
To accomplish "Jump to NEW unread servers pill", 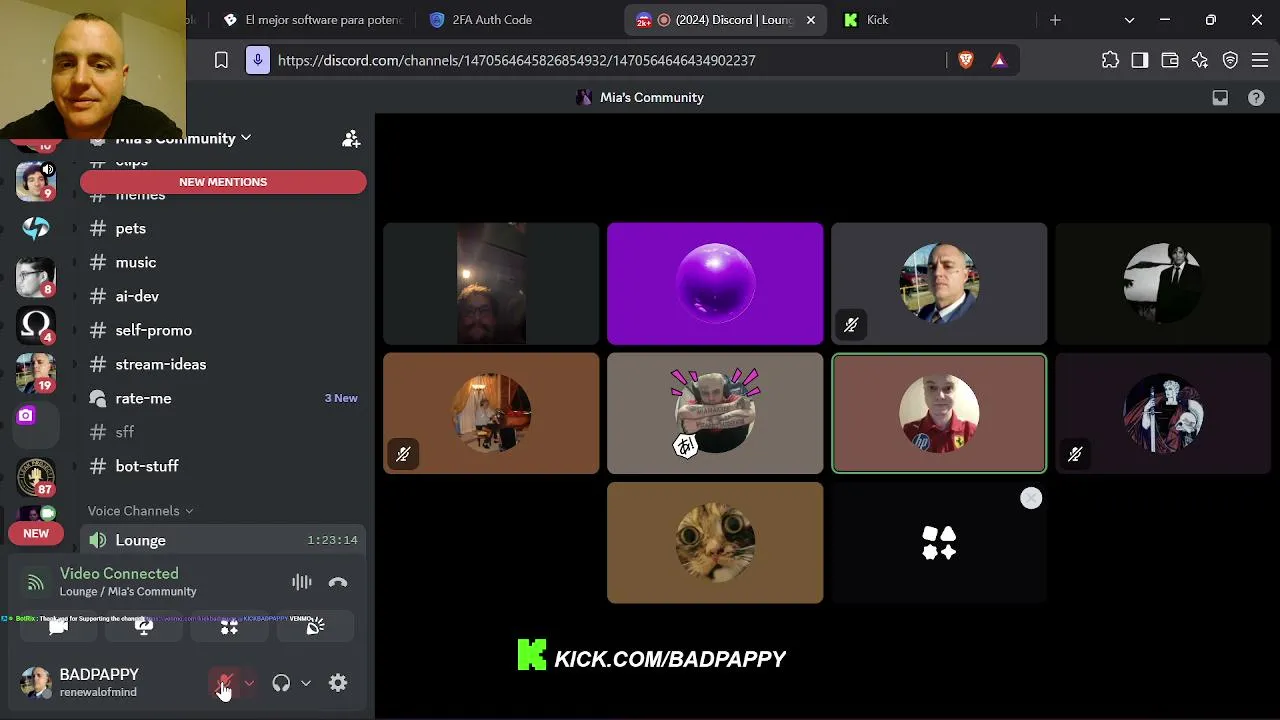I will point(36,534).
